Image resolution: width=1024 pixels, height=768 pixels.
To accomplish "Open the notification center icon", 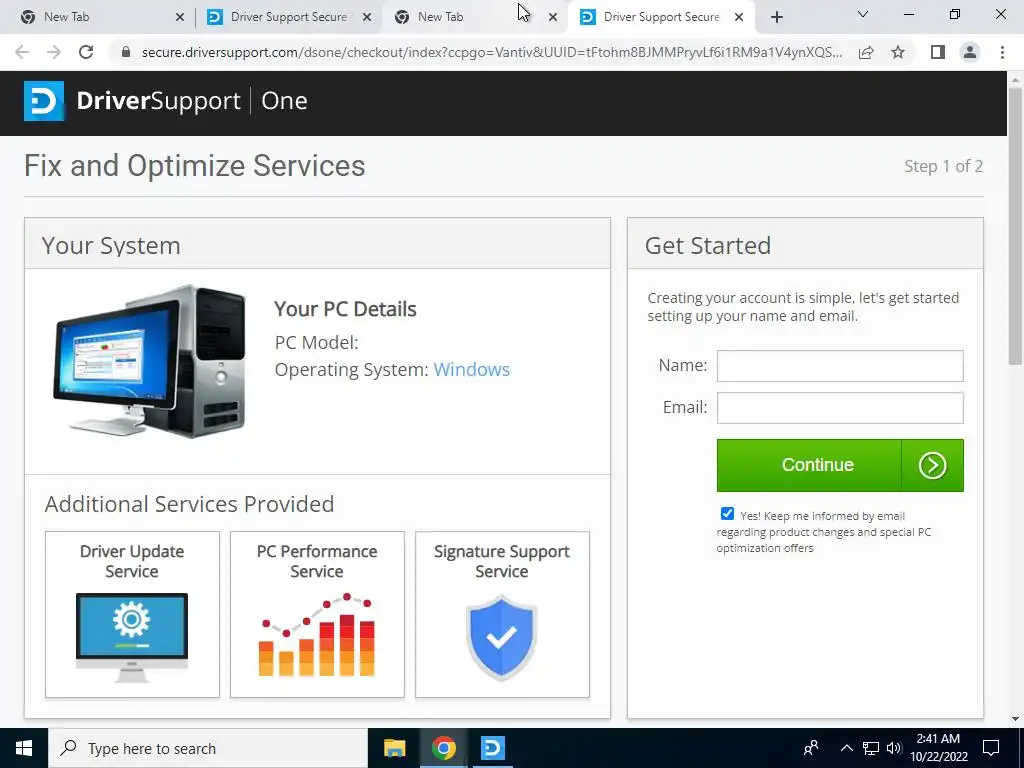I will pos(991,748).
